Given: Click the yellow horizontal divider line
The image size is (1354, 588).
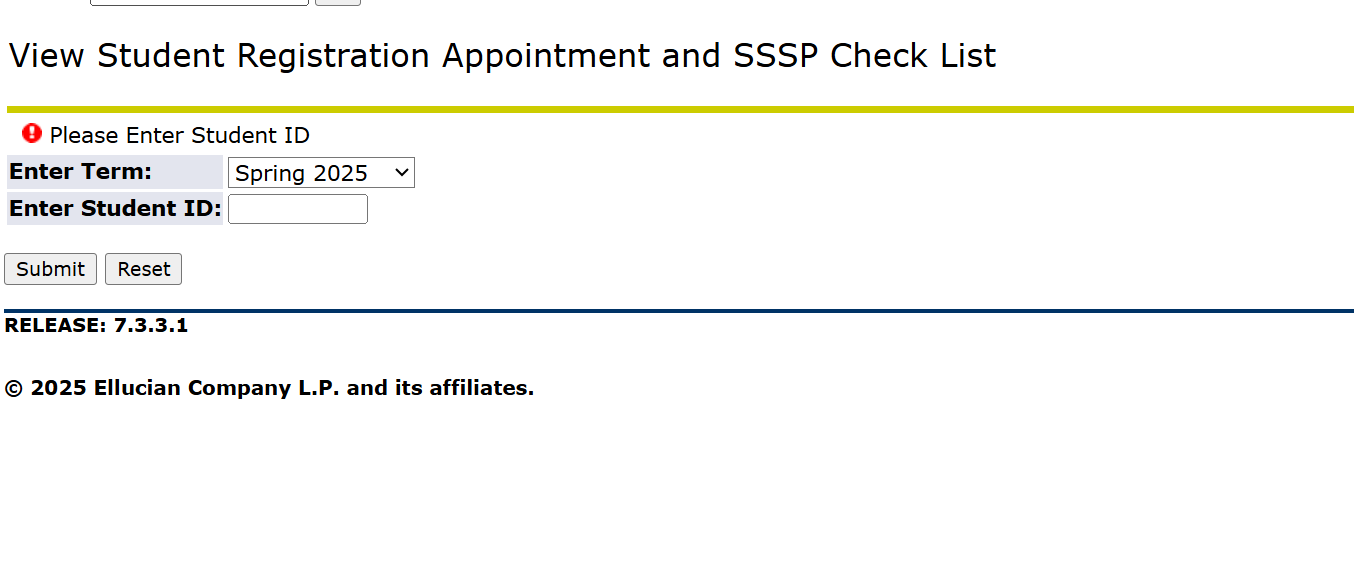Looking at the screenshot, I should coord(680,109).
